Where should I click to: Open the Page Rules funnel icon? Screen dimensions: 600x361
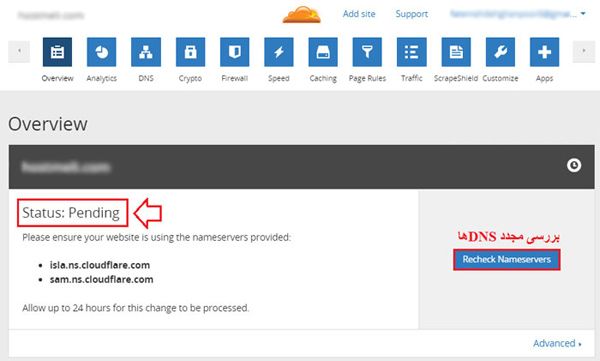(x=367, y=52)
